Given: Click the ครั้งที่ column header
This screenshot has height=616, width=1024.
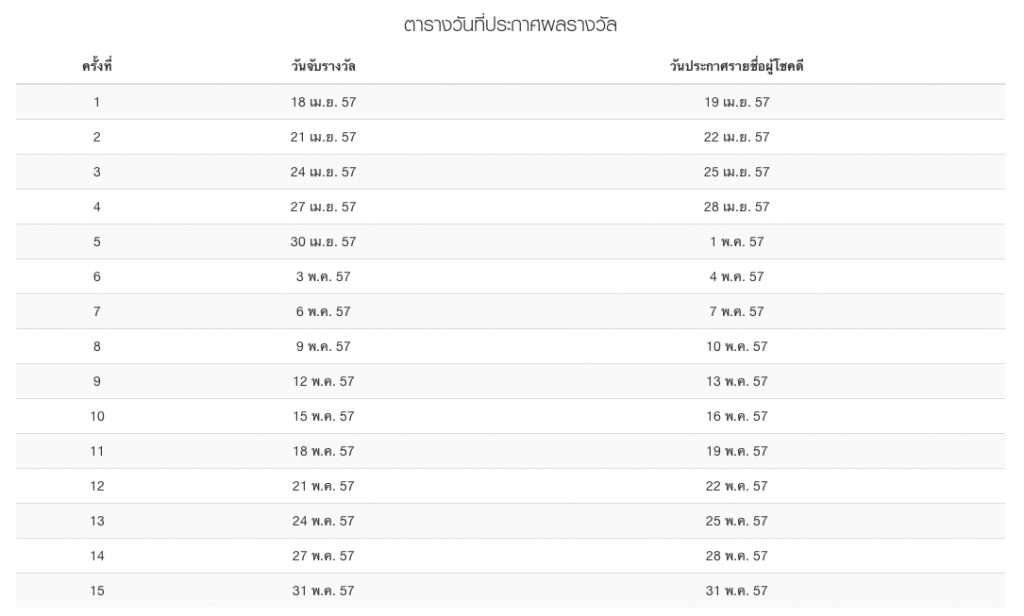Looking at the screenshot, I should [x=97, y=67].
